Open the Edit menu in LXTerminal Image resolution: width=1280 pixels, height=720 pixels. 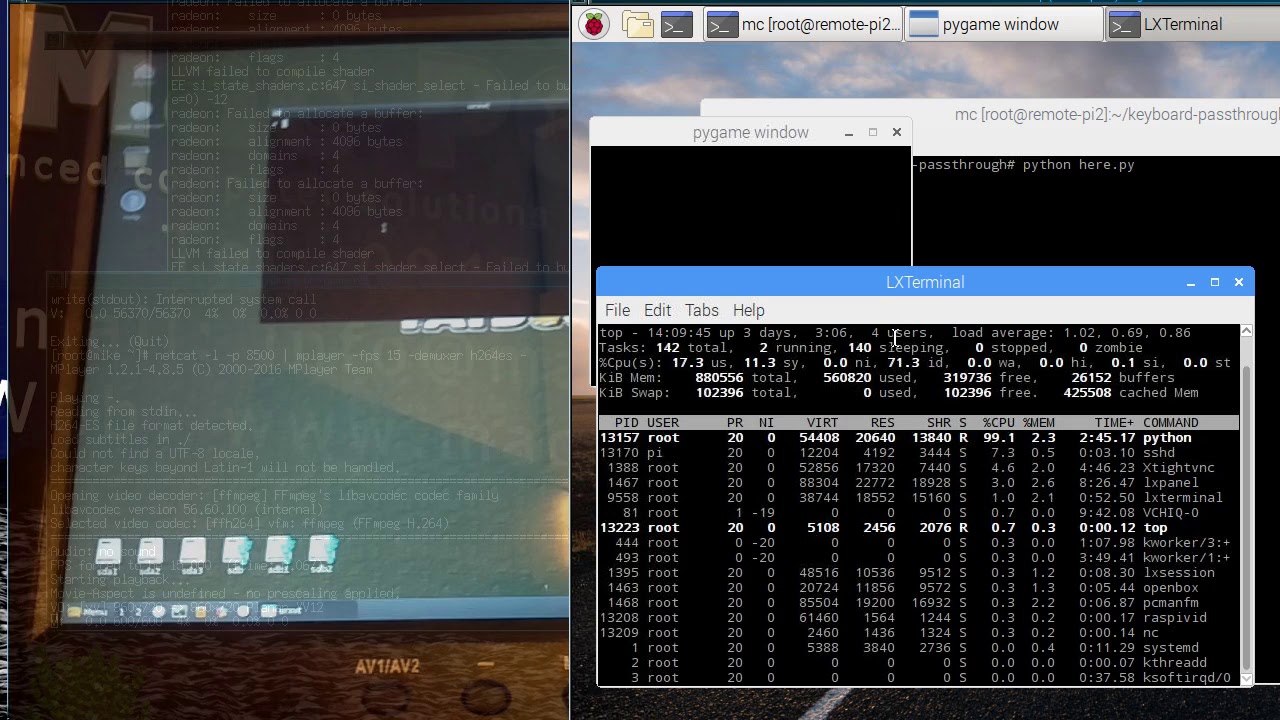click(657, 310)
